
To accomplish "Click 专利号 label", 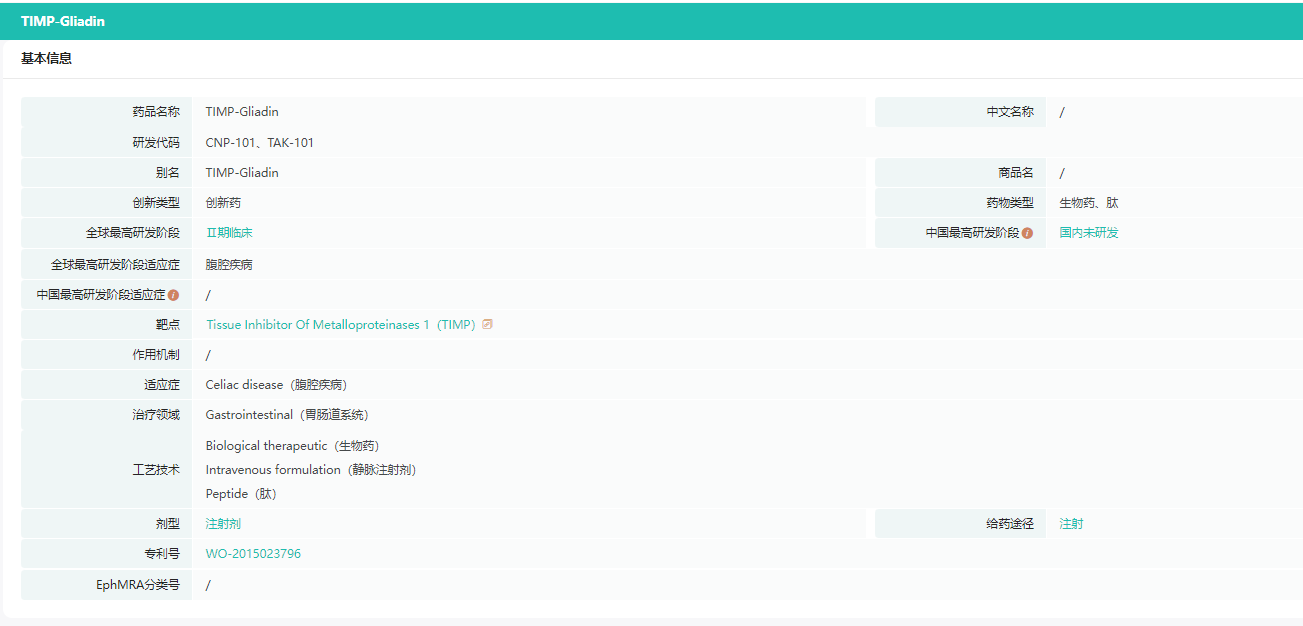I will (162, 554).
